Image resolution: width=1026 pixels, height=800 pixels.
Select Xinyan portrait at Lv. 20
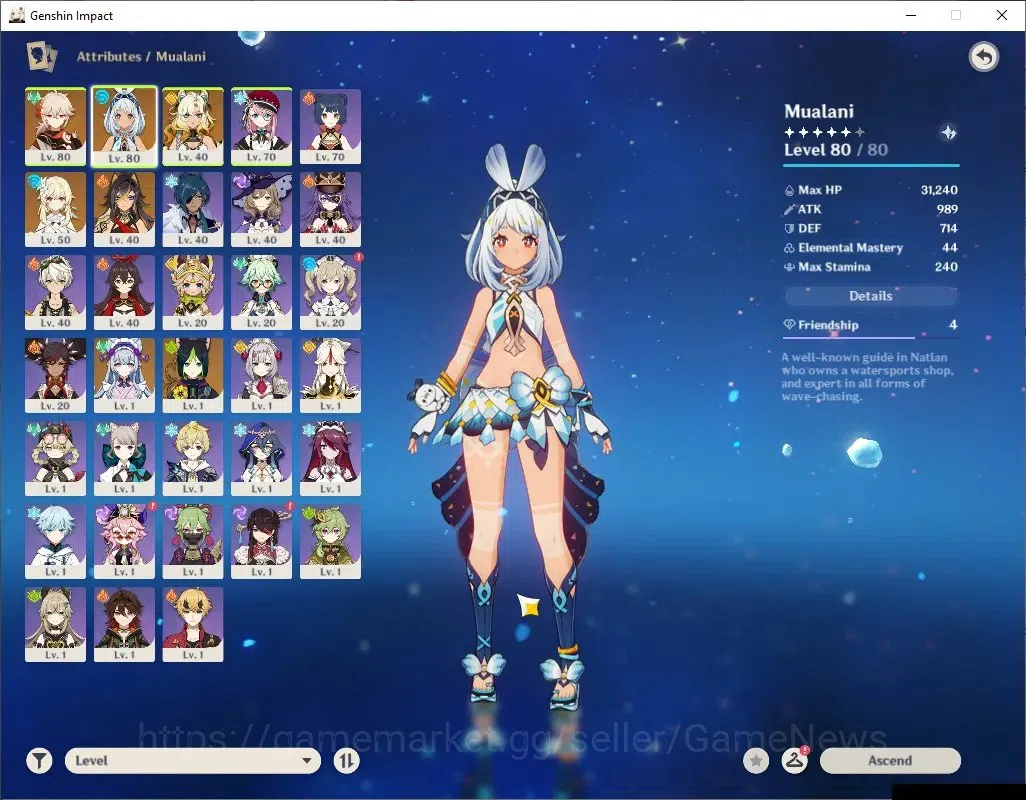click(x=56, y=375)
